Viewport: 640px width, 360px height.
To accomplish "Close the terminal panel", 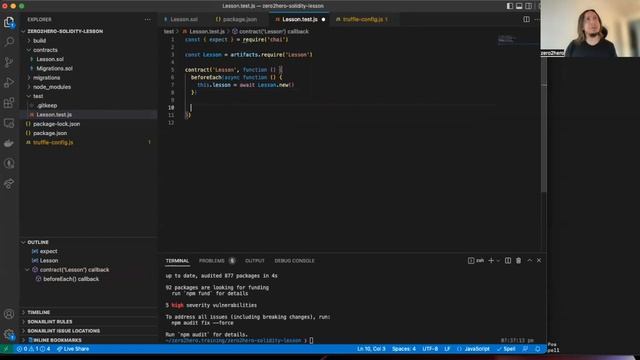I will click(x=539, y=260).
